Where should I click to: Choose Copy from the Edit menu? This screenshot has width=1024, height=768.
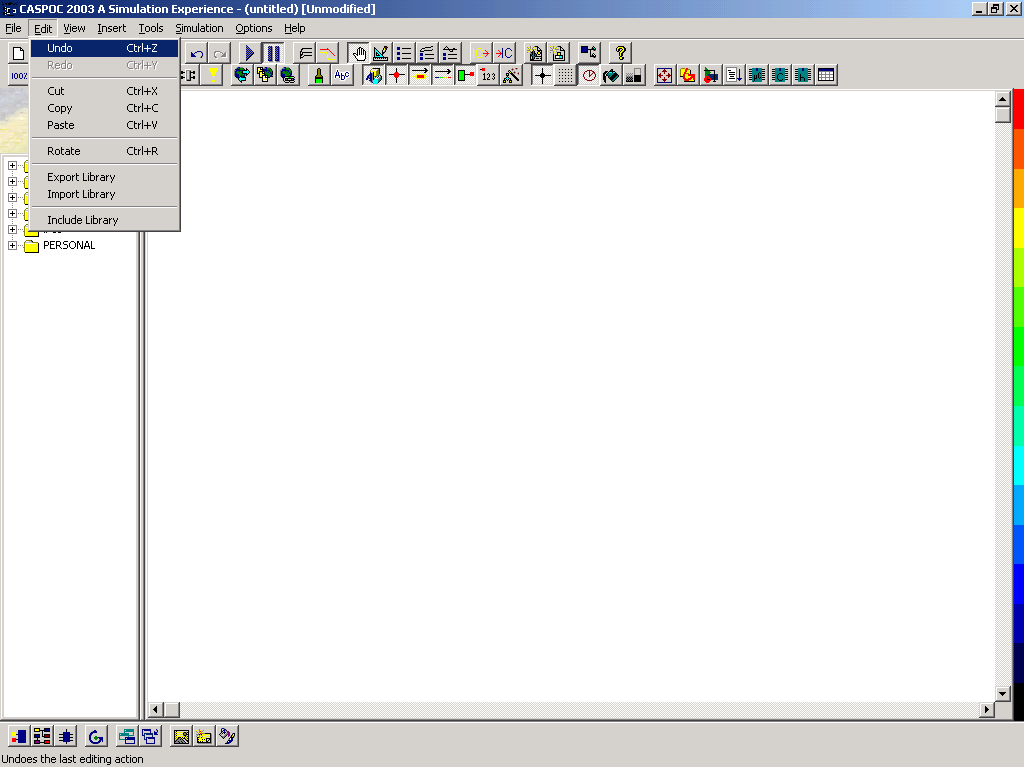104,108
